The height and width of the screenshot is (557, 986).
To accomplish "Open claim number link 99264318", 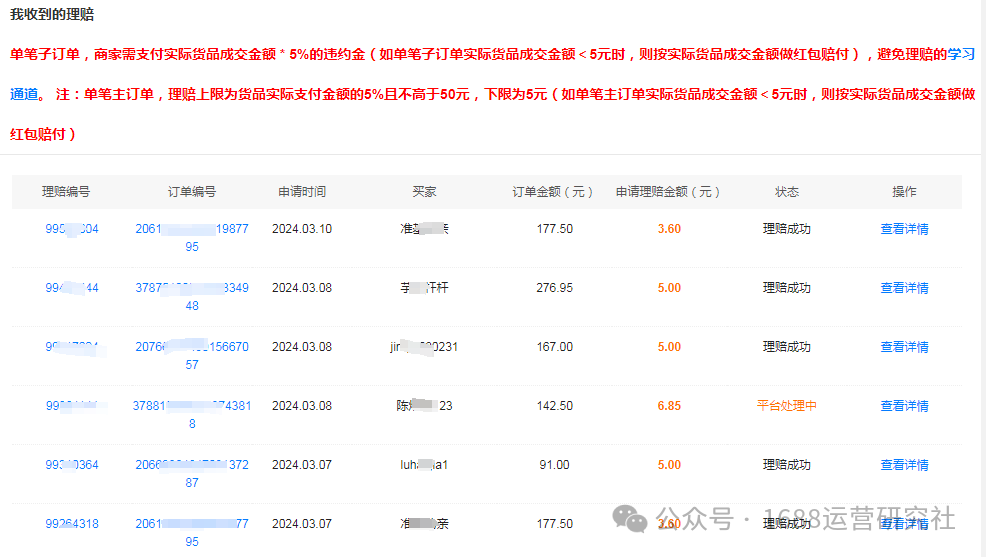I will click(x=72, y=524).
